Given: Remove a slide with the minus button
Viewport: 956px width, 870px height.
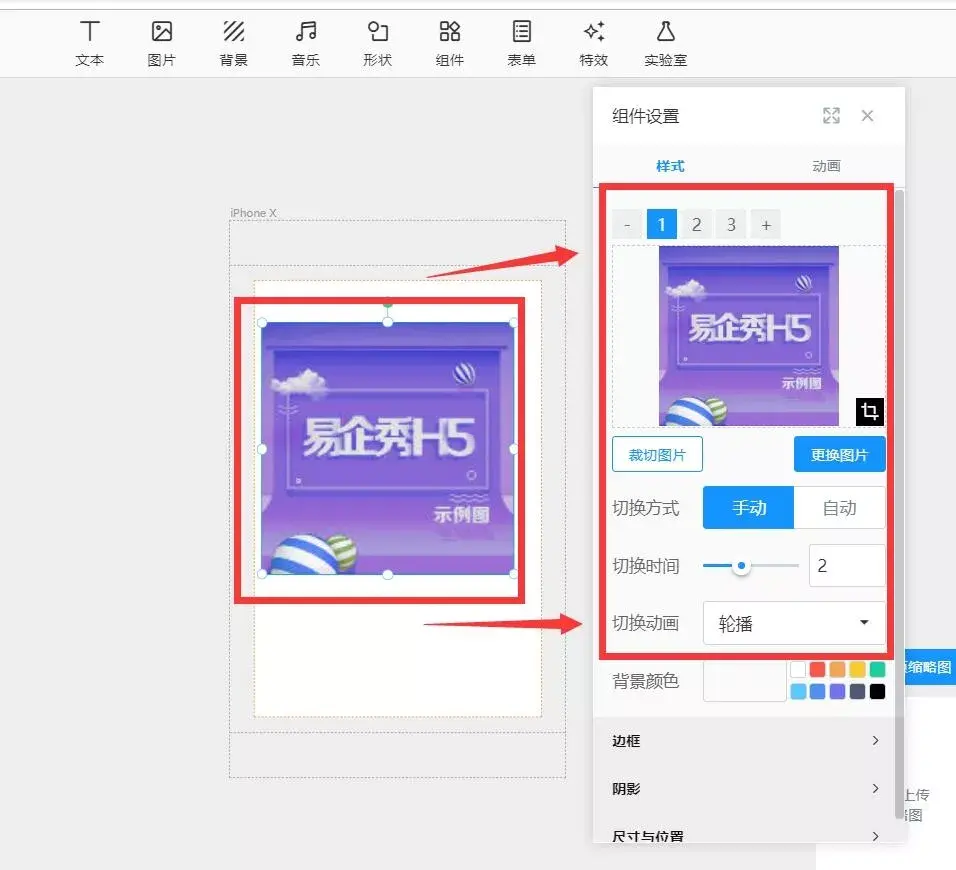Looking at the screenshot, I should coord(627,225).
